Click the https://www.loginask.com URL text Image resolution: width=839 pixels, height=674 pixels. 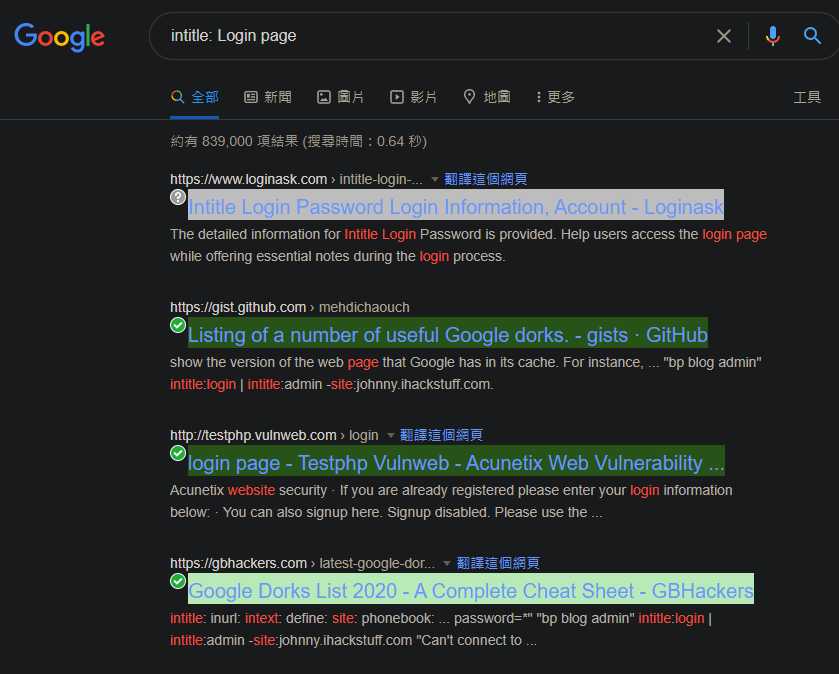tap(248, 179)
